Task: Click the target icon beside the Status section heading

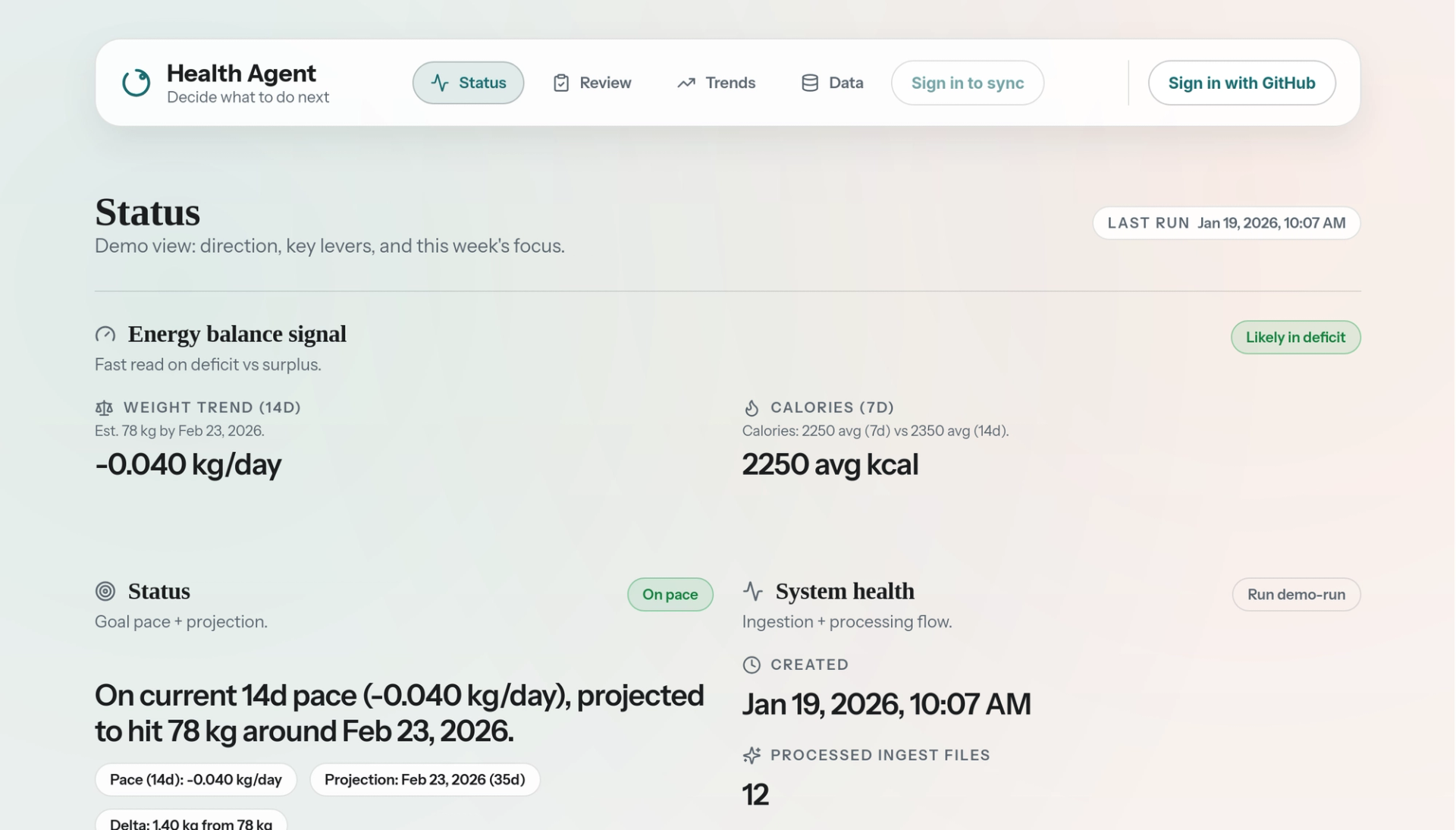Action: click(x=105, y=591)
